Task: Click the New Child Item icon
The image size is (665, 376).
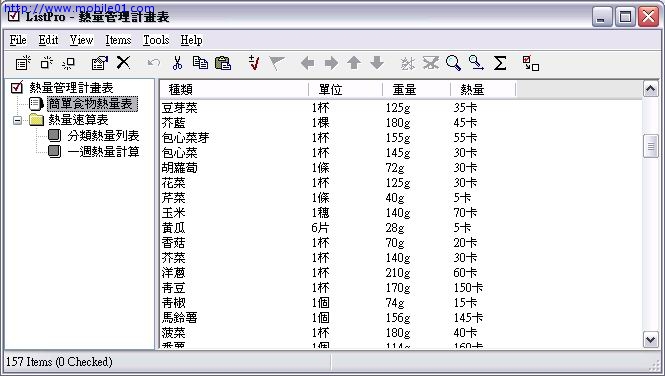Action: click(x=68, y=63)
